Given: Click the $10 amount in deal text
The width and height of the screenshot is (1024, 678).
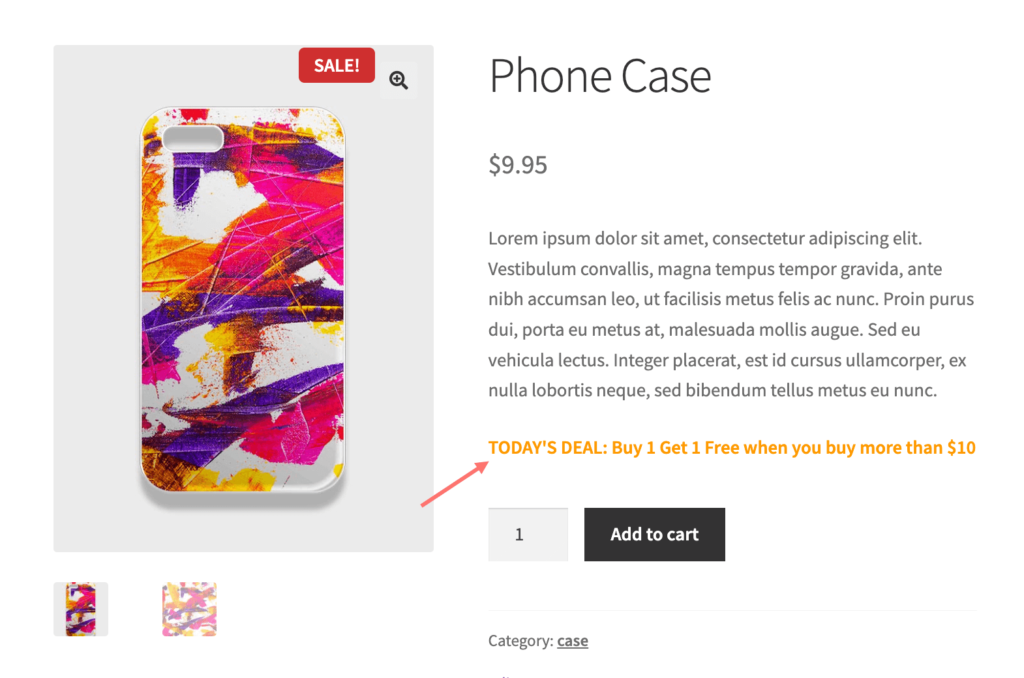Looking at the screenshot, I should pyautogui.click(x=961, y=448).
